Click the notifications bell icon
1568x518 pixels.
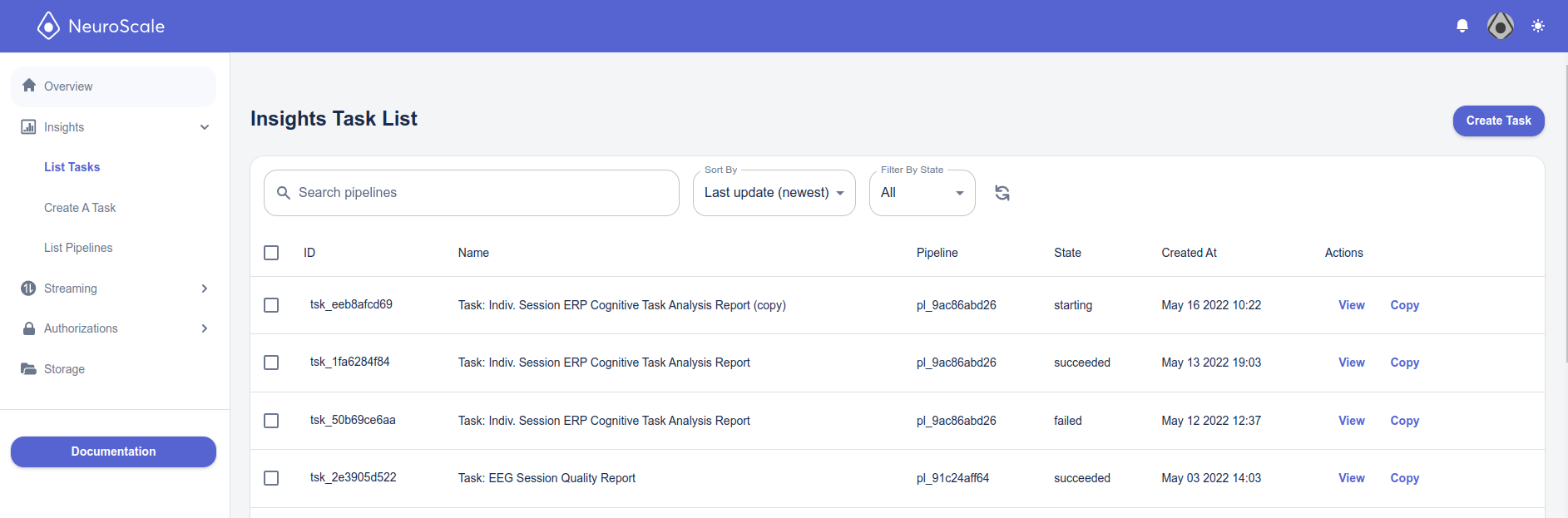1462,26
